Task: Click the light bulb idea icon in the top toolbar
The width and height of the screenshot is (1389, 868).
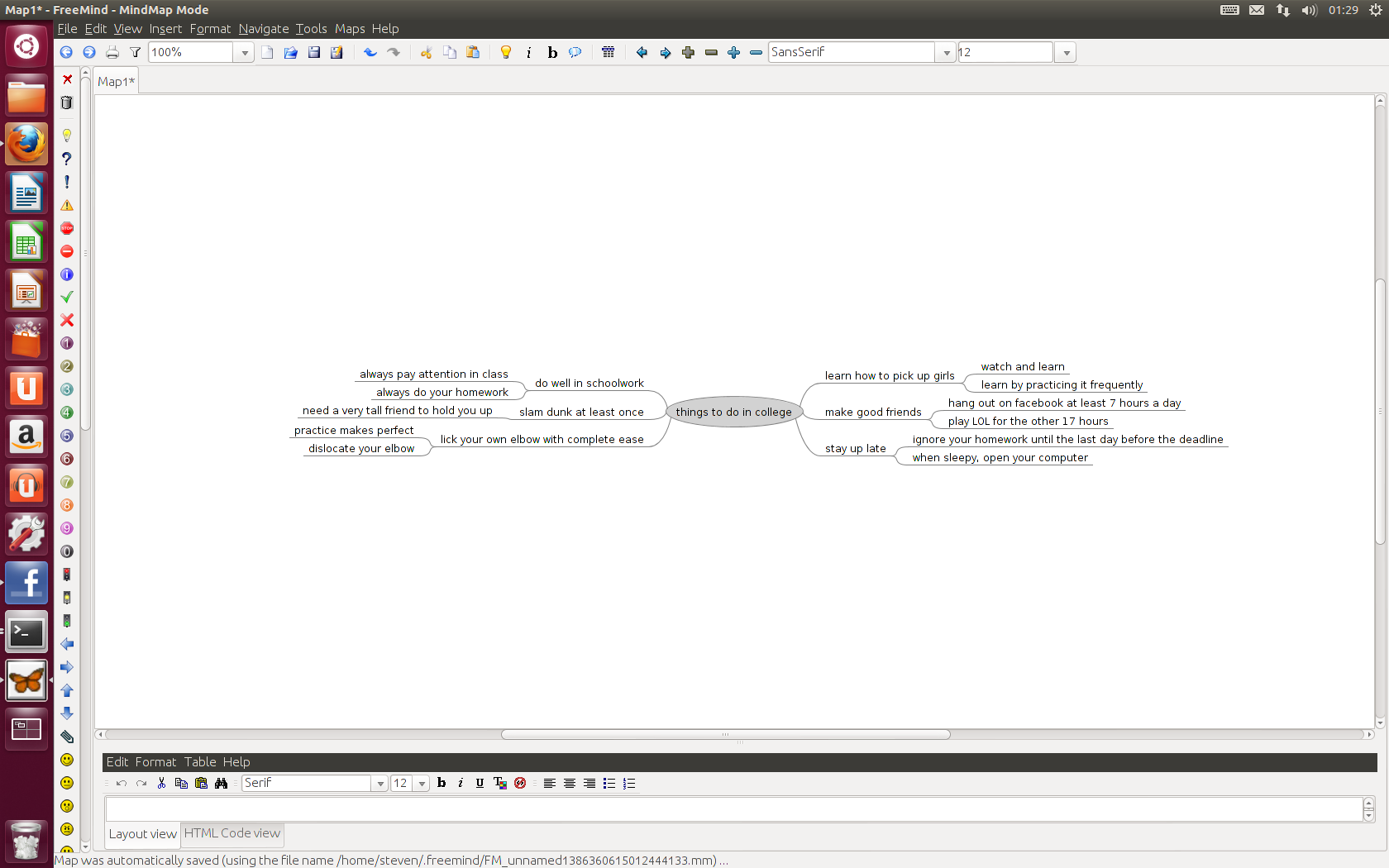Action: (x=506, y=52)
